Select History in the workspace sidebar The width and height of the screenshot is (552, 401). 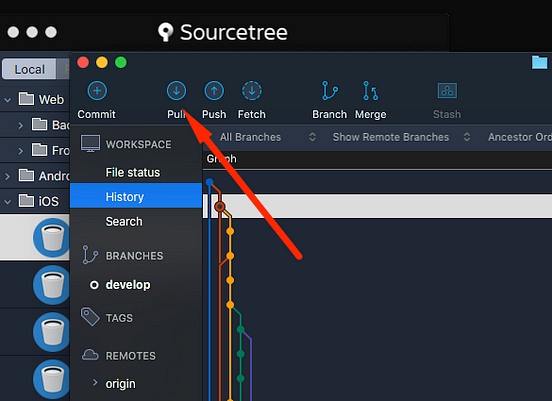click(136, 195)
